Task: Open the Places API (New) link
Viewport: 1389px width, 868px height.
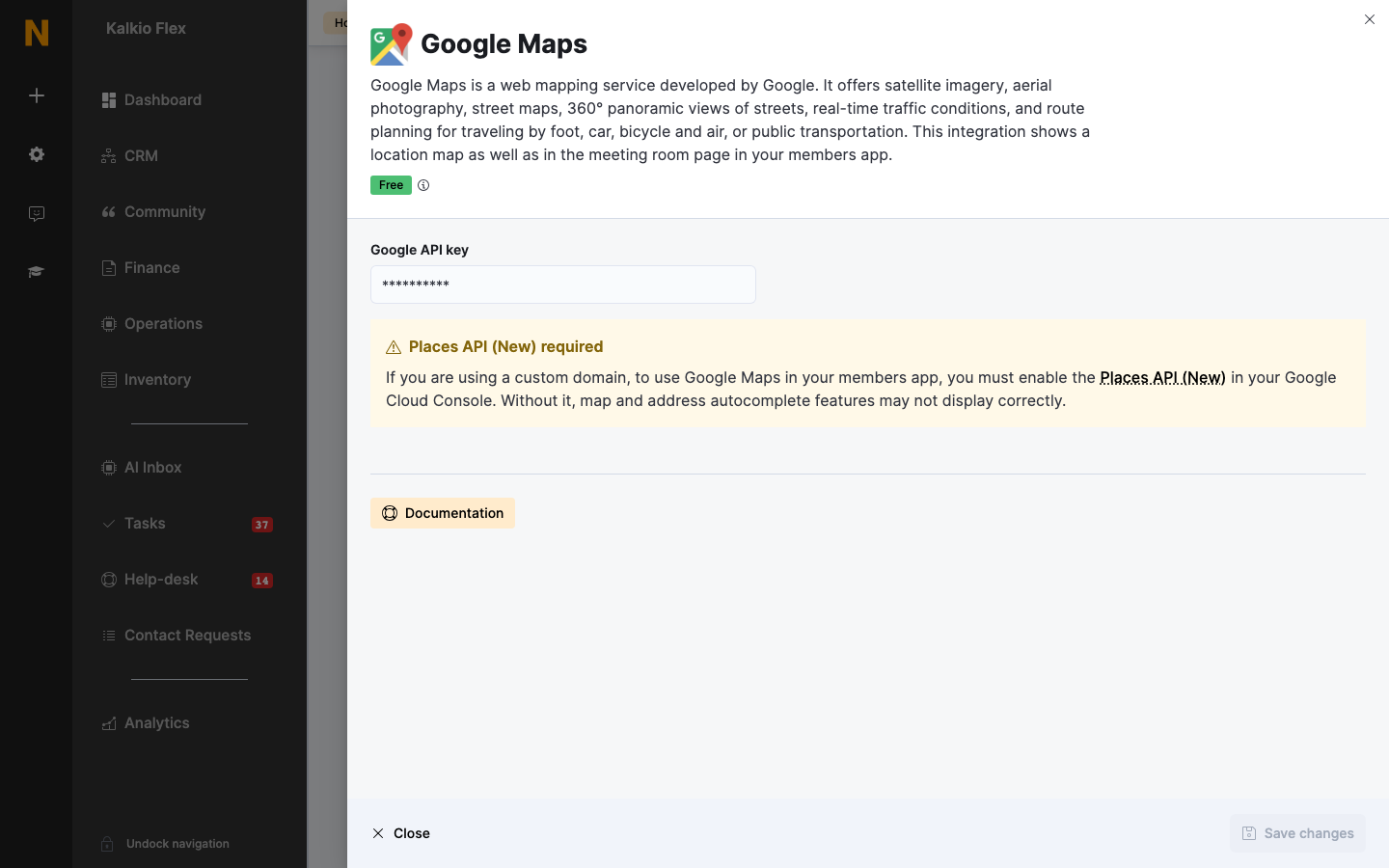Action: click(x=1162, y=377)
